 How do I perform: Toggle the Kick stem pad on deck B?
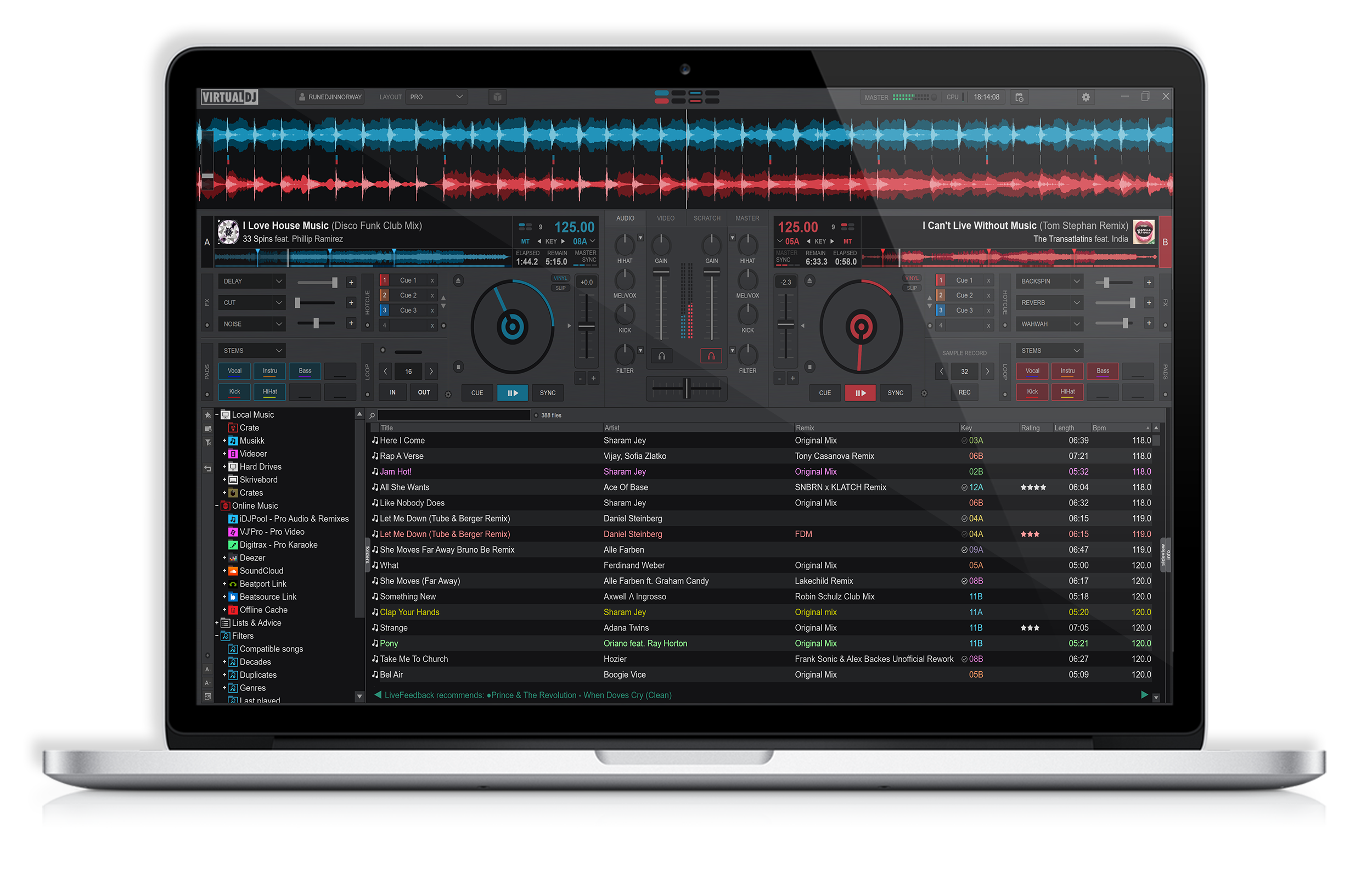[x=1032, y=392]
